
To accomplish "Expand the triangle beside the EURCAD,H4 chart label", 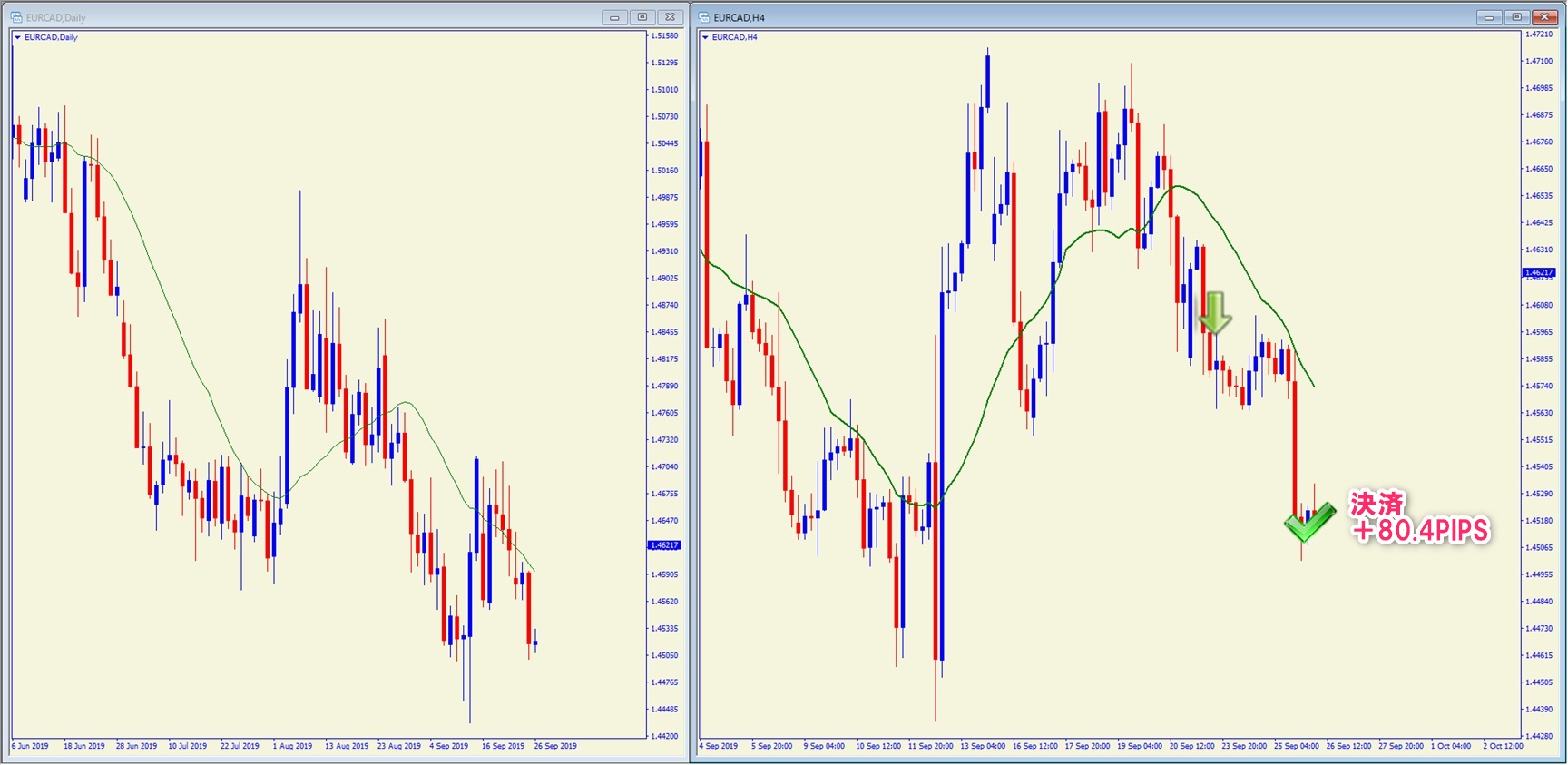I will pyautogui.click(x=705, y=37).
